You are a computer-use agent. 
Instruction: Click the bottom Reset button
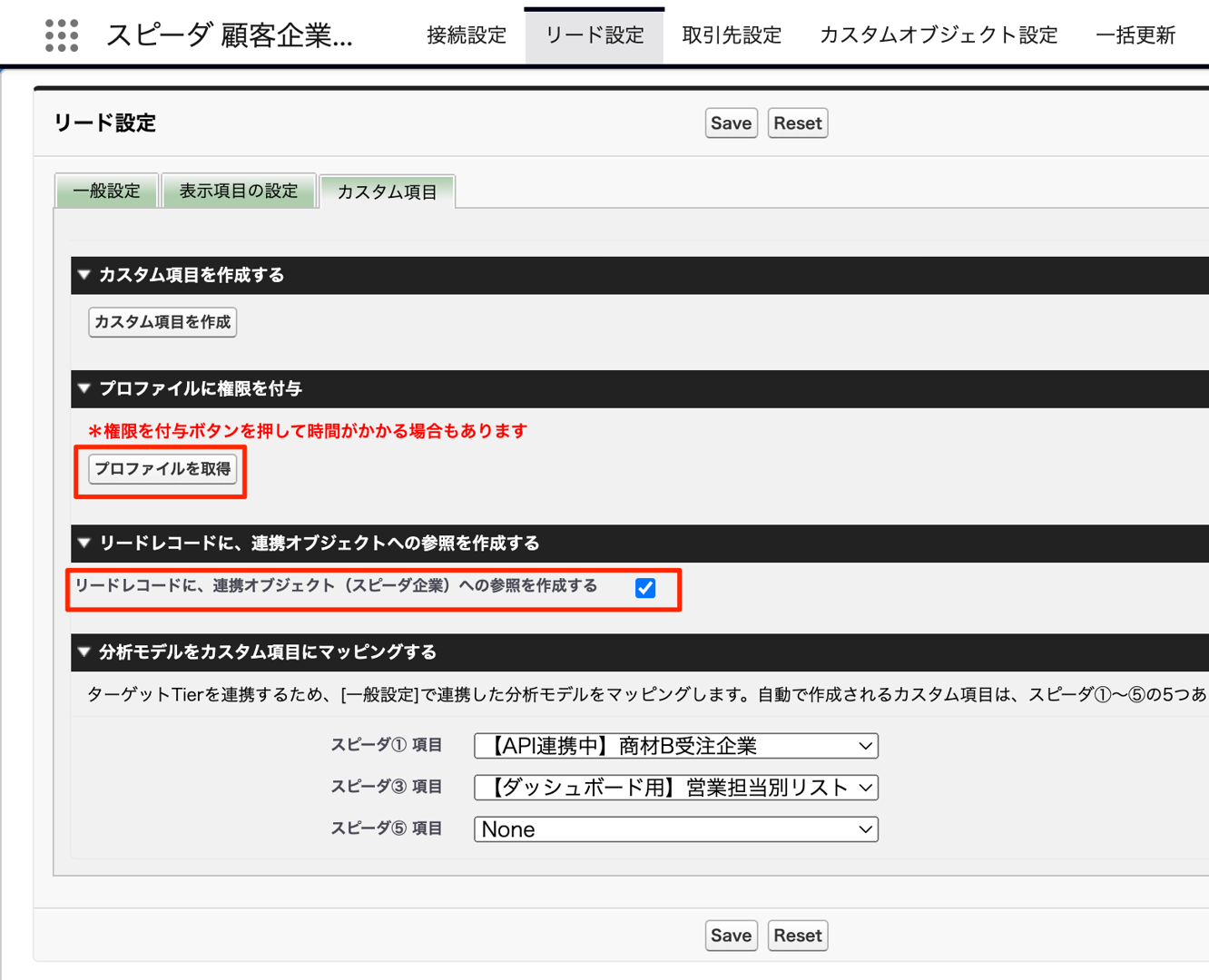point(797,936)
